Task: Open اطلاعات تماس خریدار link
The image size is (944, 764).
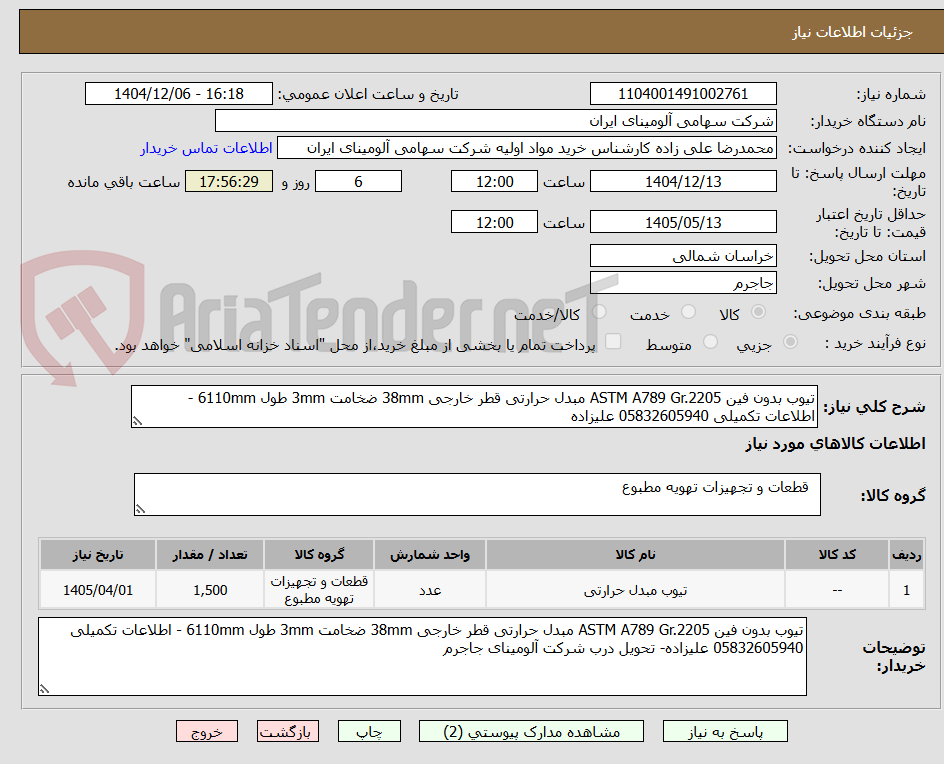Action: (206, 148)
